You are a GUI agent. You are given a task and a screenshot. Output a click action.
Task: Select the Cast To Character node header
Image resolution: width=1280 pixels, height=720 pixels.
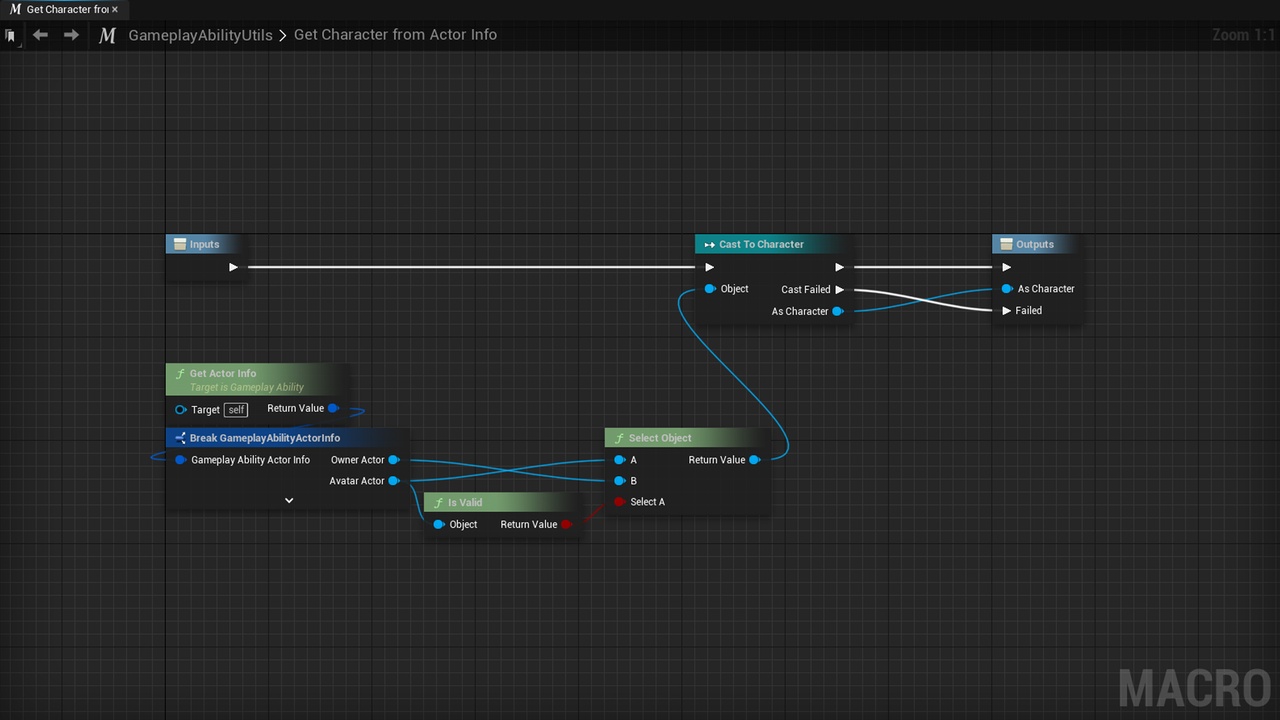pyautogui.click(x=762, y=244)
